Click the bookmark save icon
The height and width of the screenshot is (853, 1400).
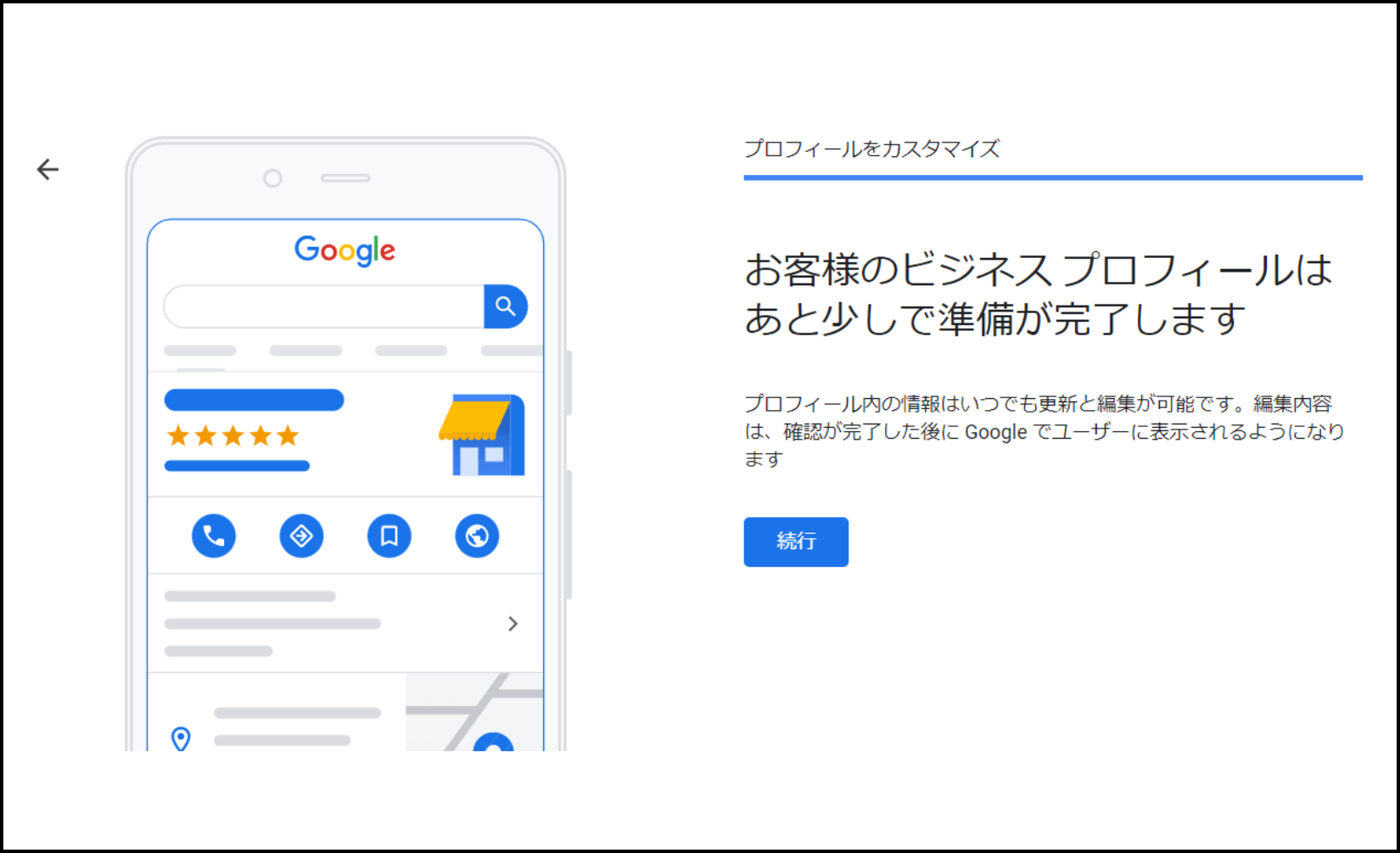[x=389, y=536]
